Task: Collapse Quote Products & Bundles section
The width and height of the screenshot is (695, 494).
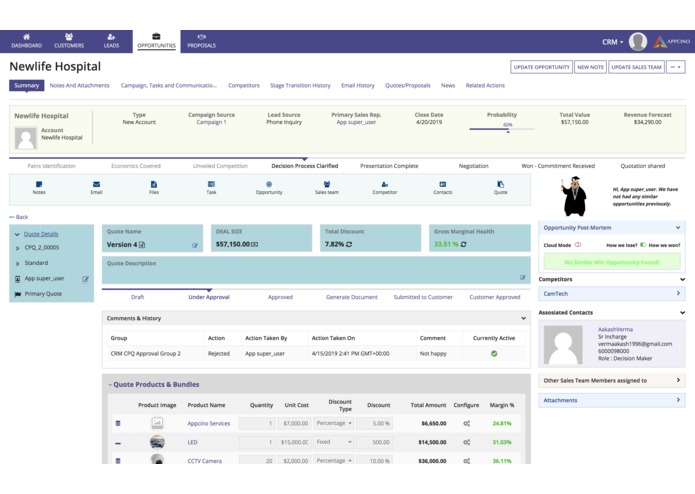Action: coord(110,385)
